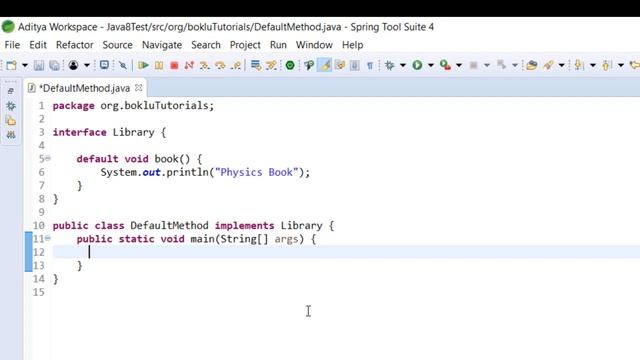Click the Resume debug icon

143,65
